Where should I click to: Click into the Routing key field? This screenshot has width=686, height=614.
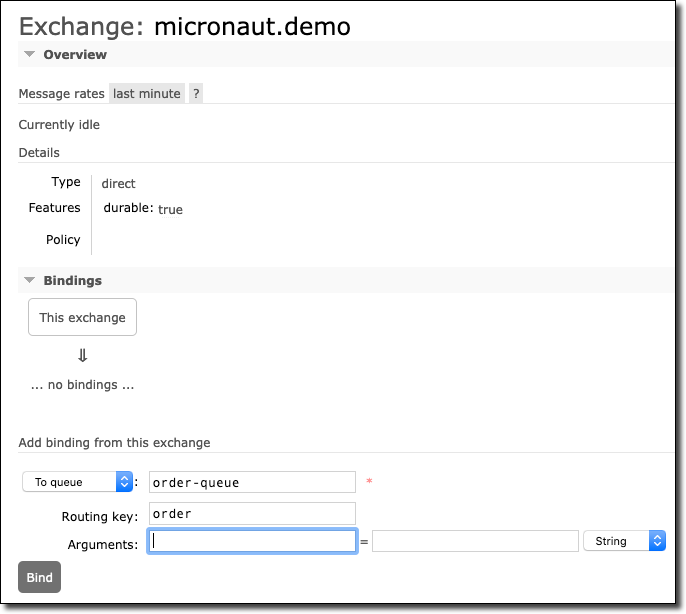(x=252, y=514)
